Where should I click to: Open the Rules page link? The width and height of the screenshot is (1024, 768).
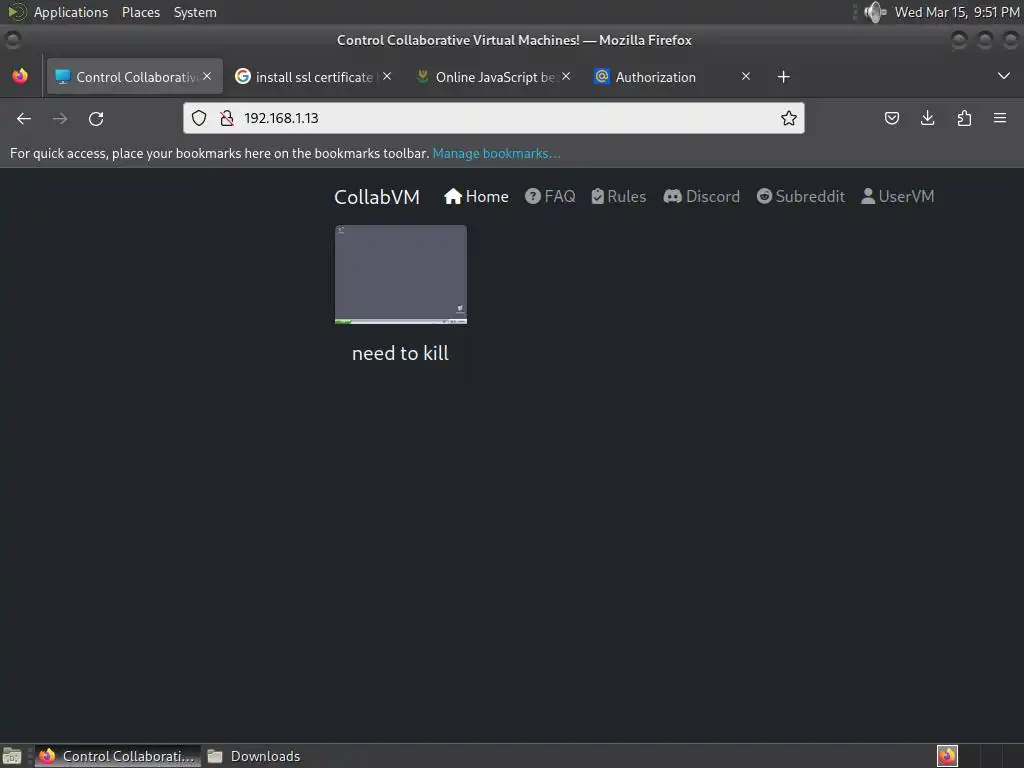point(618,197)
